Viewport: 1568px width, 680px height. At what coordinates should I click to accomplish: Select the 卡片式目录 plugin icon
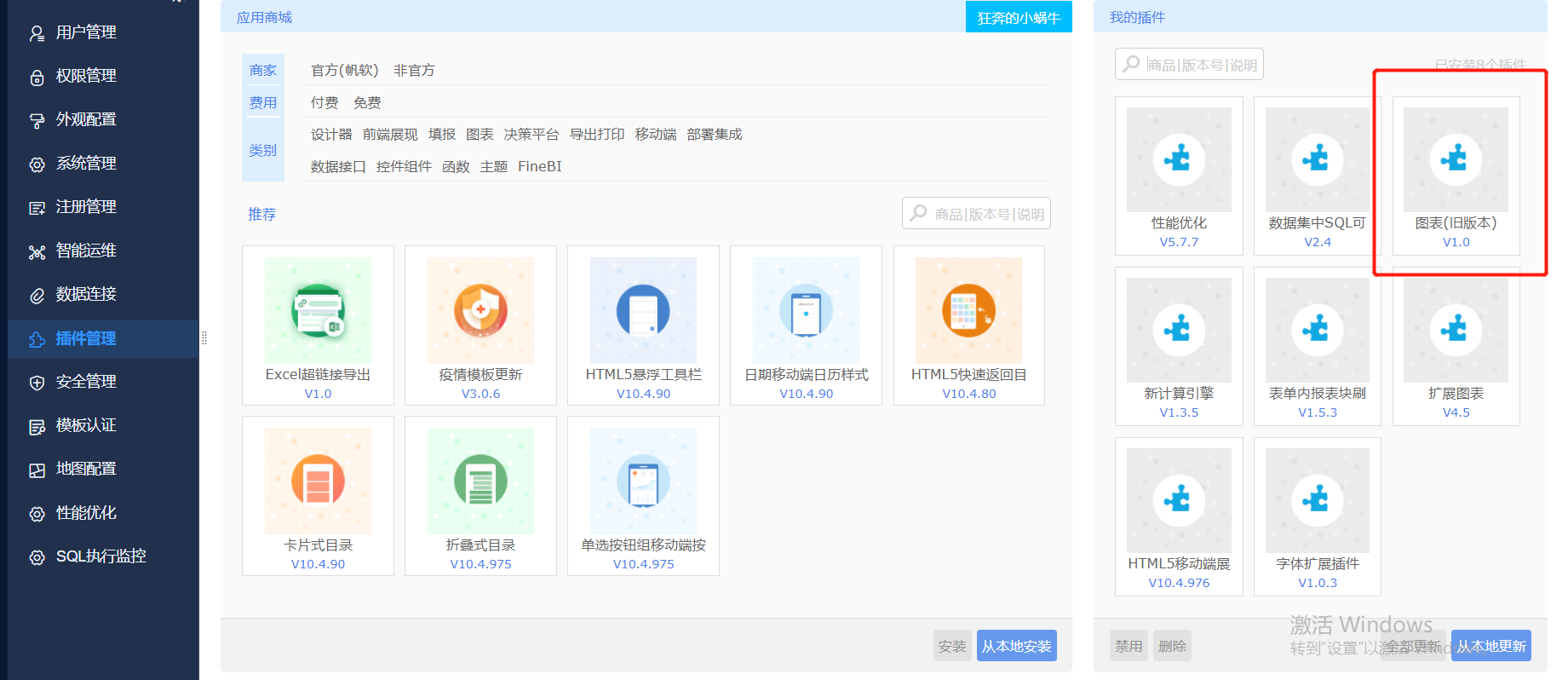318,481
